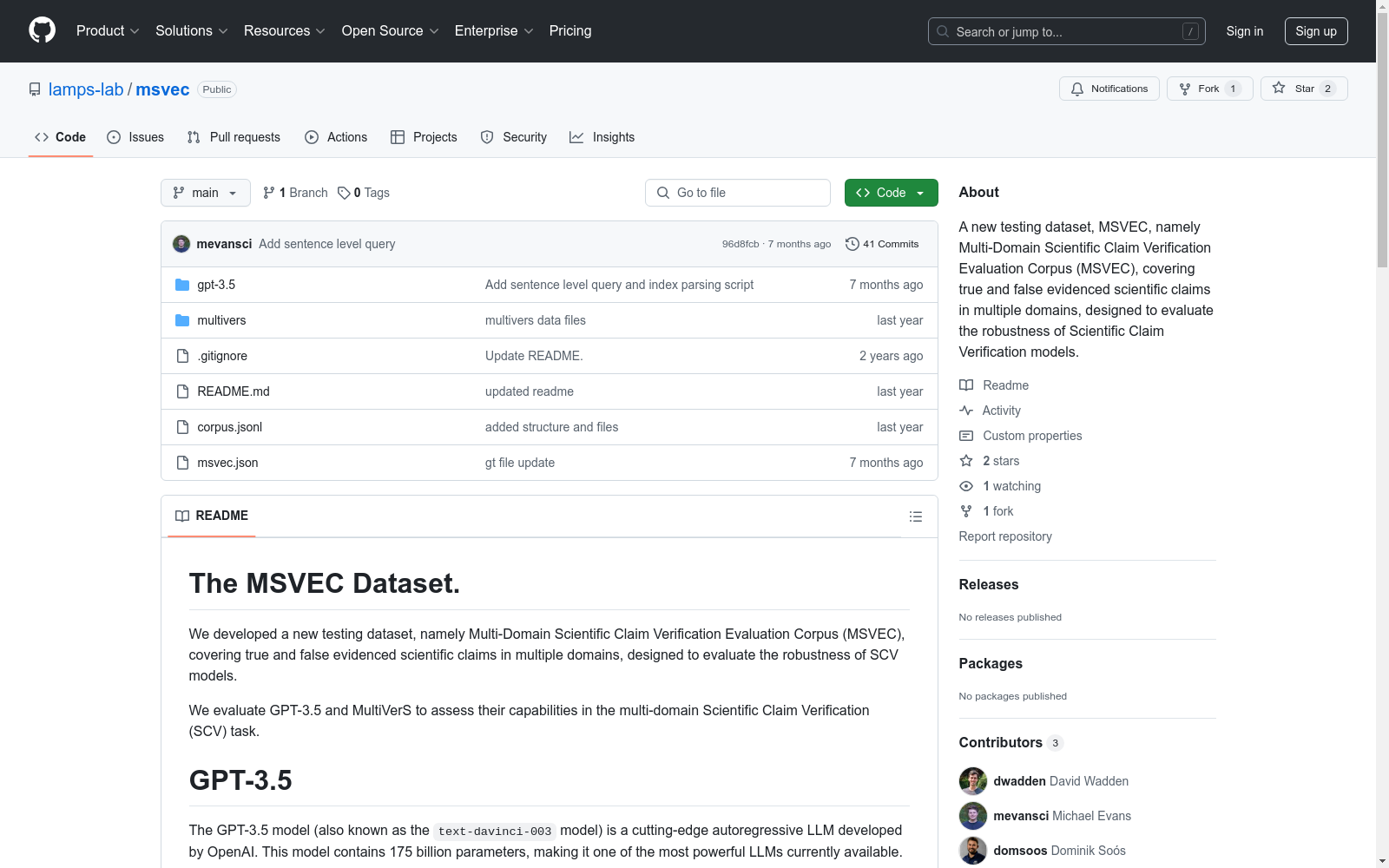Viewport: 1389px width, 868px height.
Task: Click the corpus.jsonl file icon
Action: 182,427
